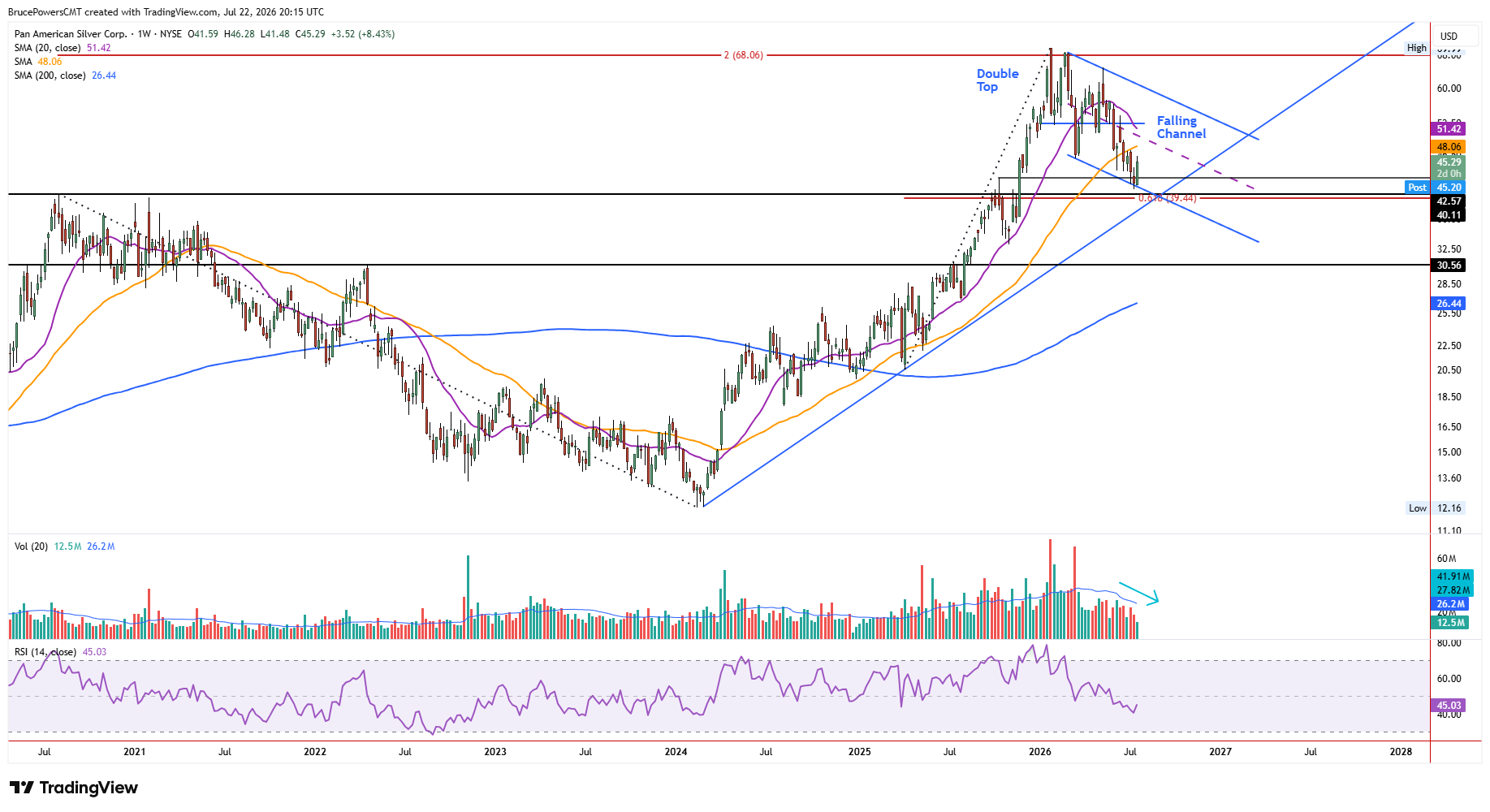Select the orange SMA 48.06 legend line
Viewport: 1490px width, 812px height.
point(38,62)
